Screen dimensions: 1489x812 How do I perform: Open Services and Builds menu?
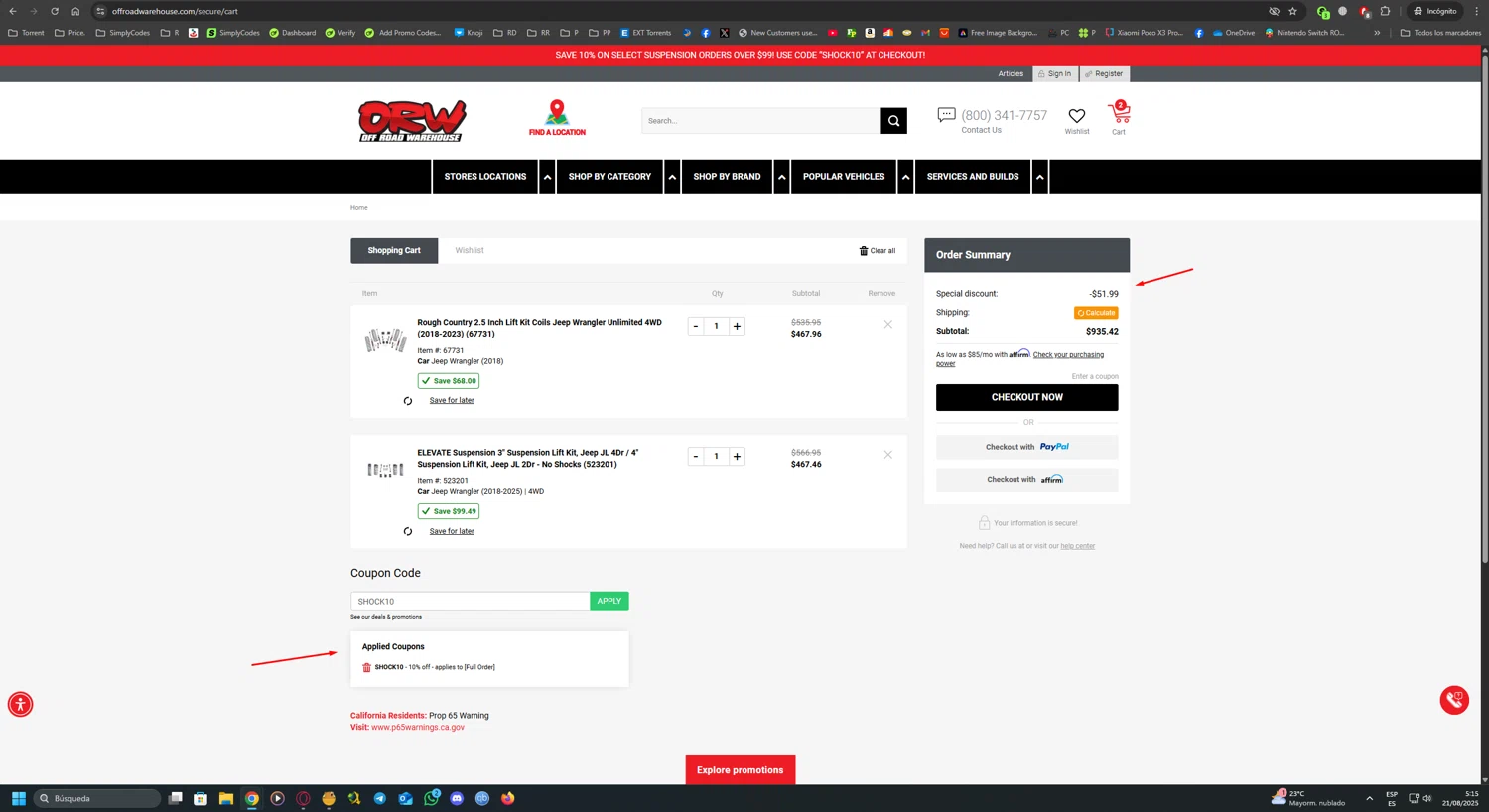point(973,177)
